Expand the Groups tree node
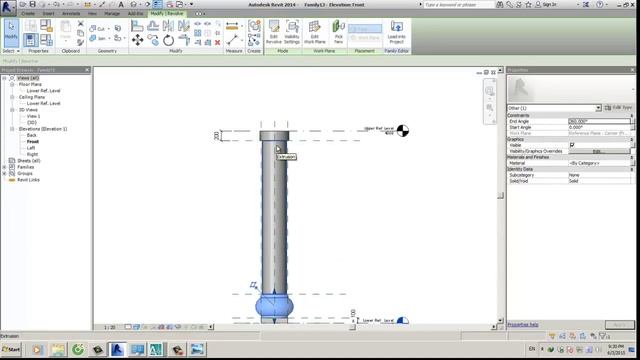 [4, 173]
